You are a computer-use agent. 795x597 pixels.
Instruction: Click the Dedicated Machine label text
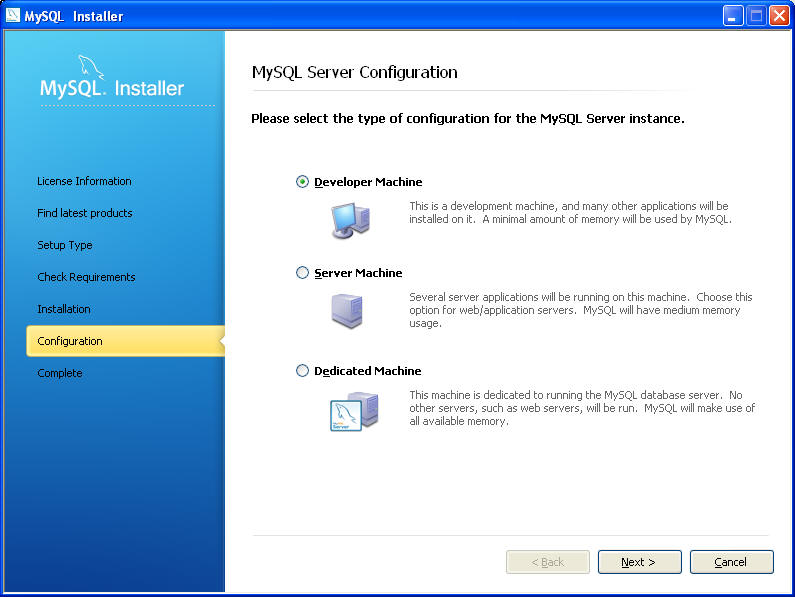point(368,371)
